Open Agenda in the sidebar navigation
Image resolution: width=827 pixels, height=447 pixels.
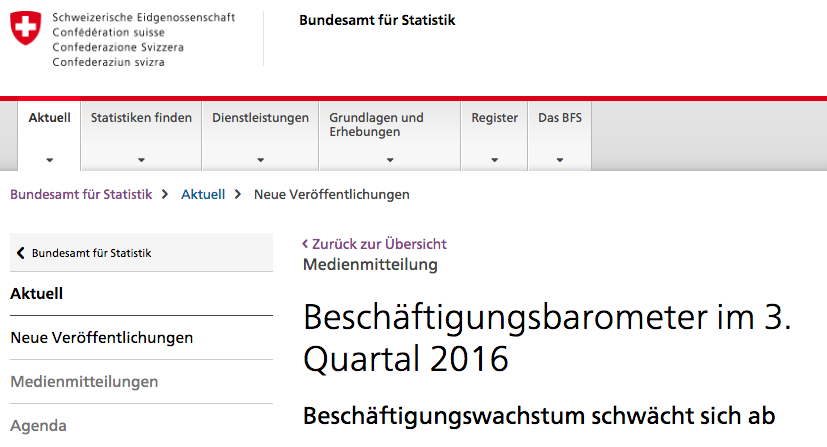(39, 425)
